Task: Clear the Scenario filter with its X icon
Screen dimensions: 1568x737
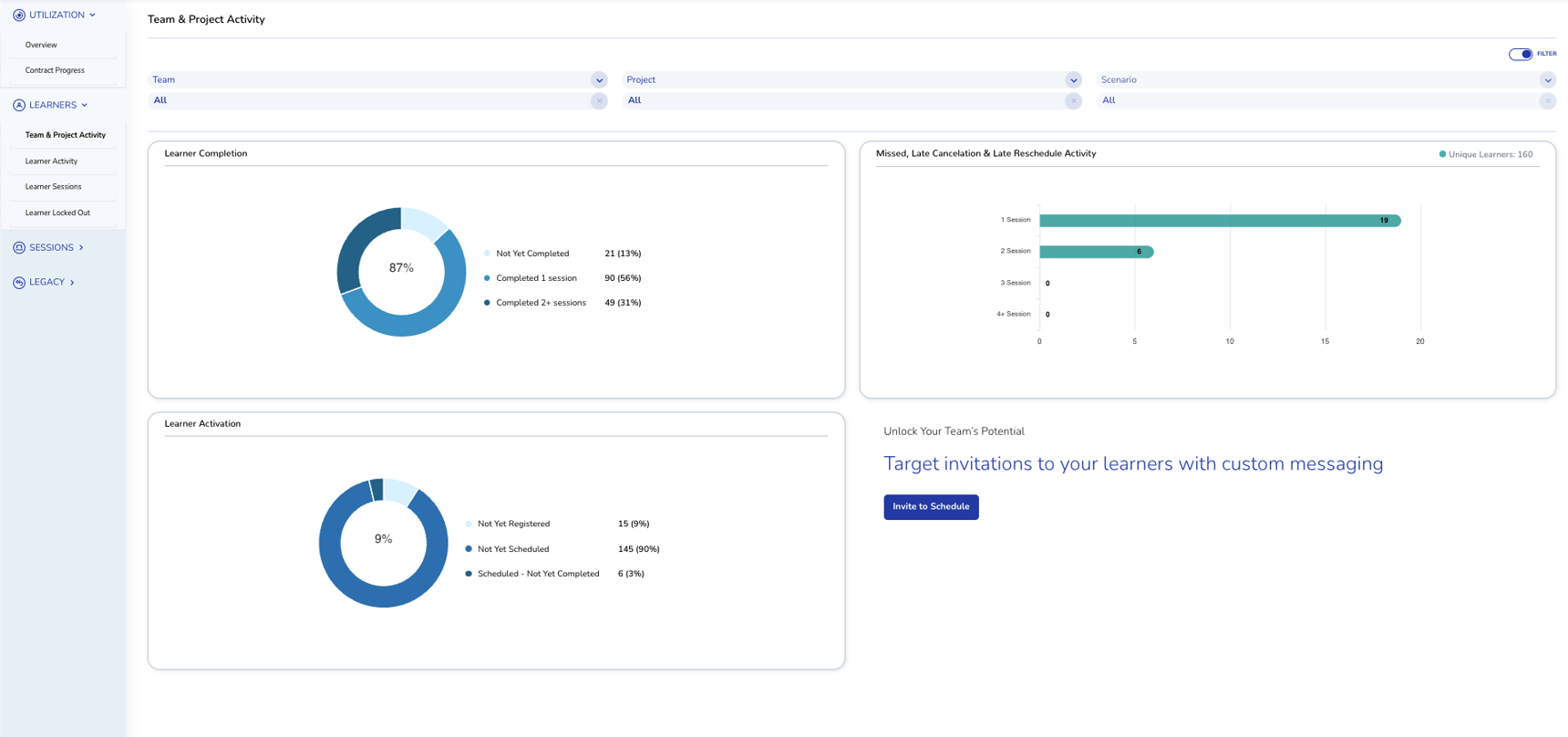Action: pos(1547,101)
